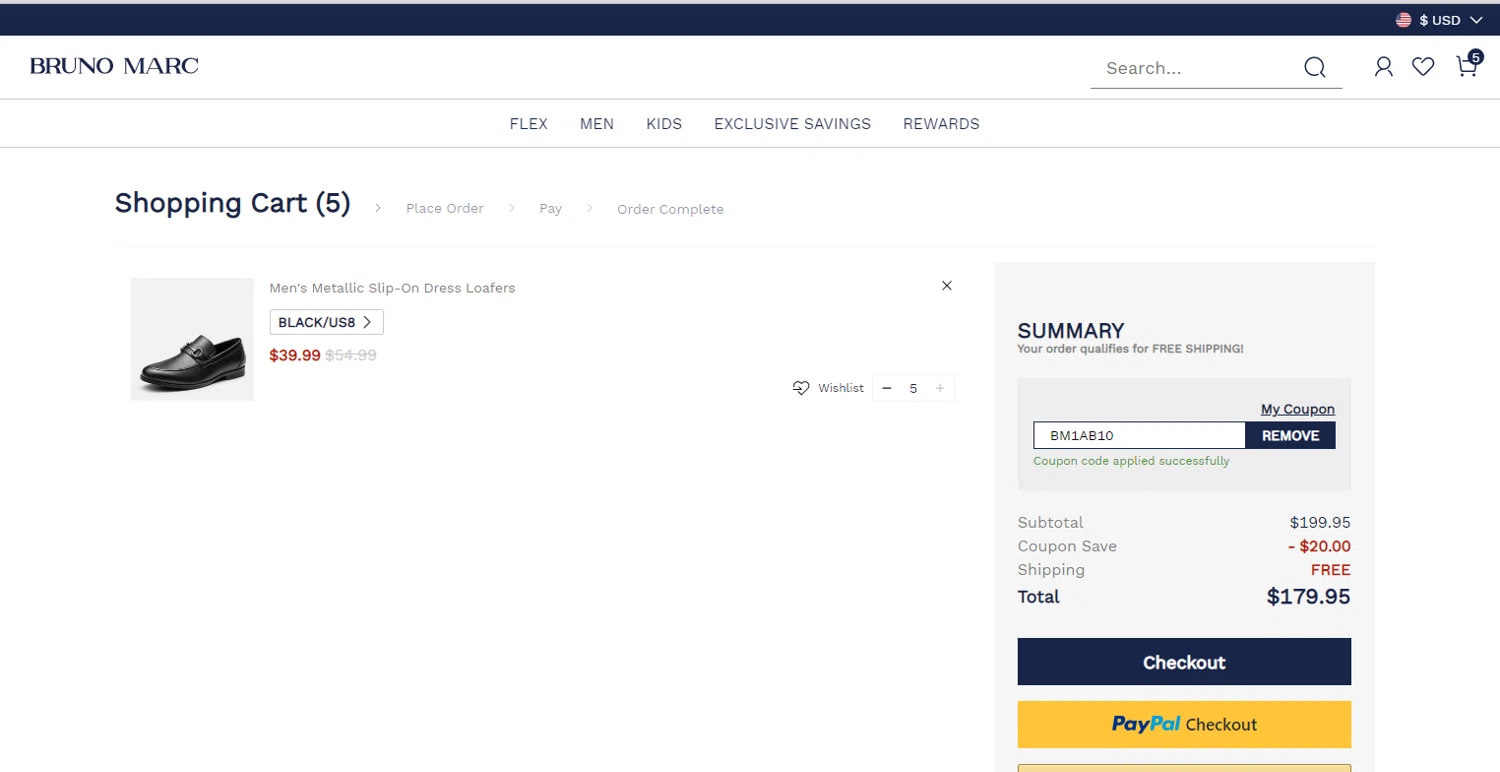The width and height of the screenshot is (1500, 772).
Task: Click the US flag currency icon
Action: coord(1404,20)
